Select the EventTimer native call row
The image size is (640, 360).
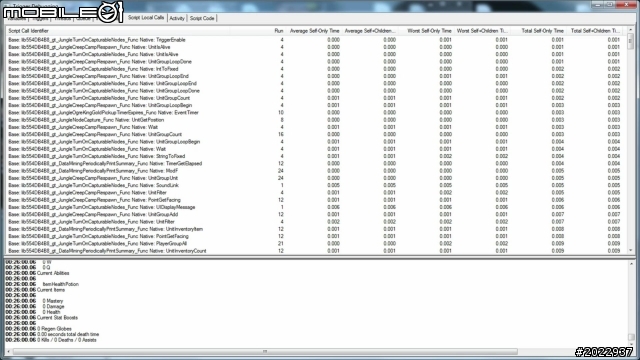pos(314,113)
